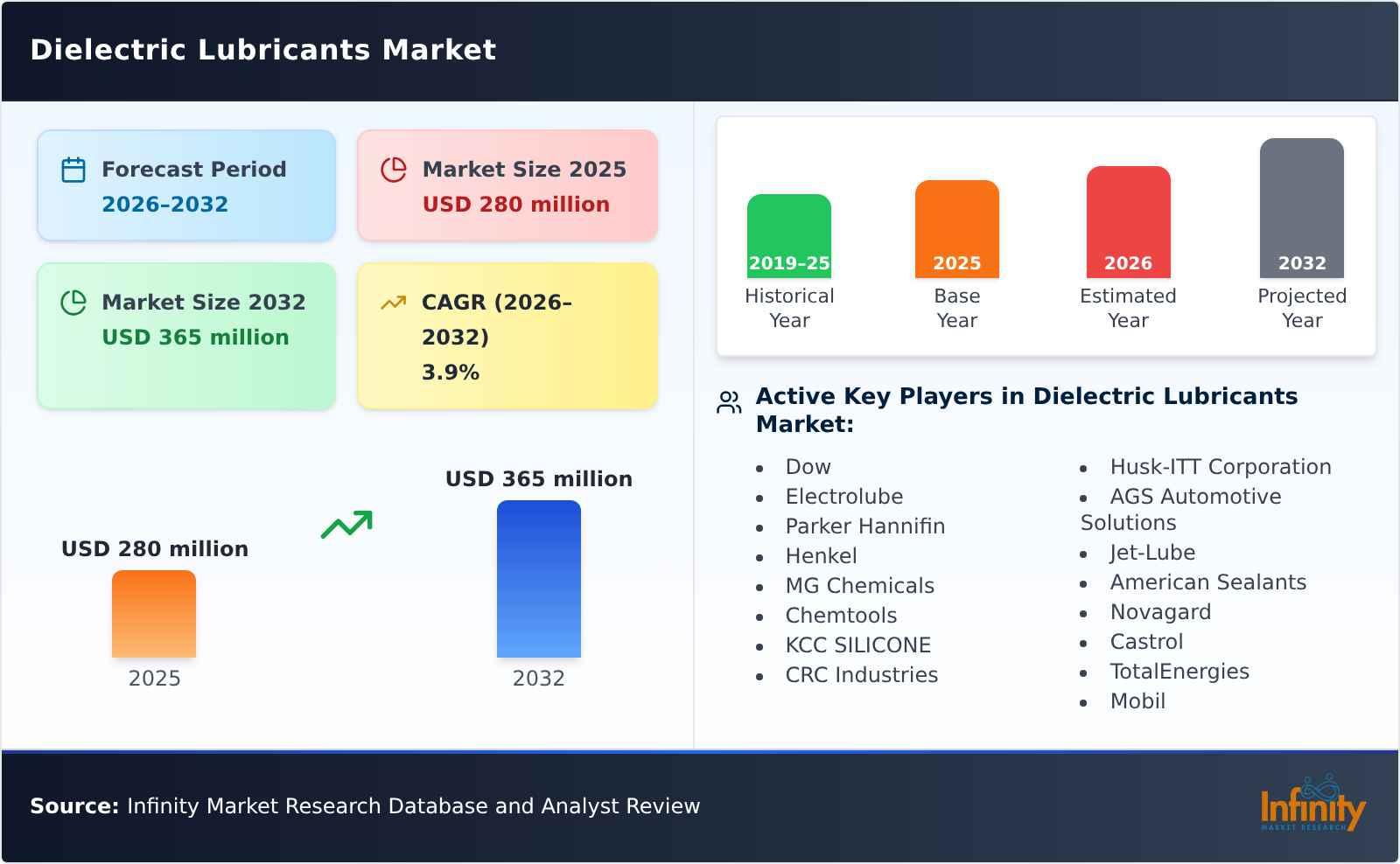This screenshot has height=864, width=1400.
Task: Click the Dow entry in the key players list
Action: 807,466
